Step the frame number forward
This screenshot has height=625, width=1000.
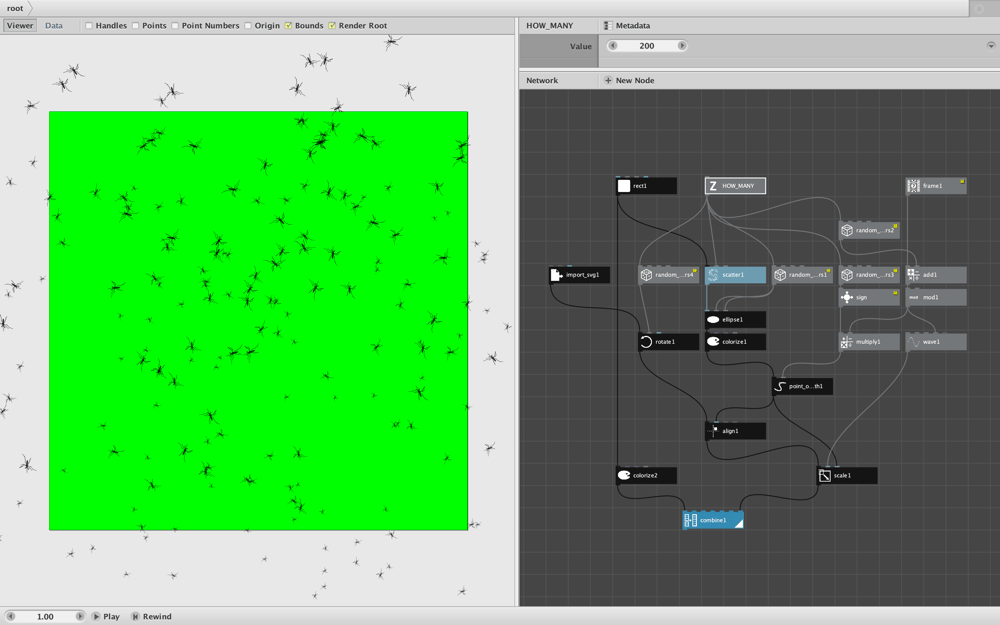[x=80, y=616]
